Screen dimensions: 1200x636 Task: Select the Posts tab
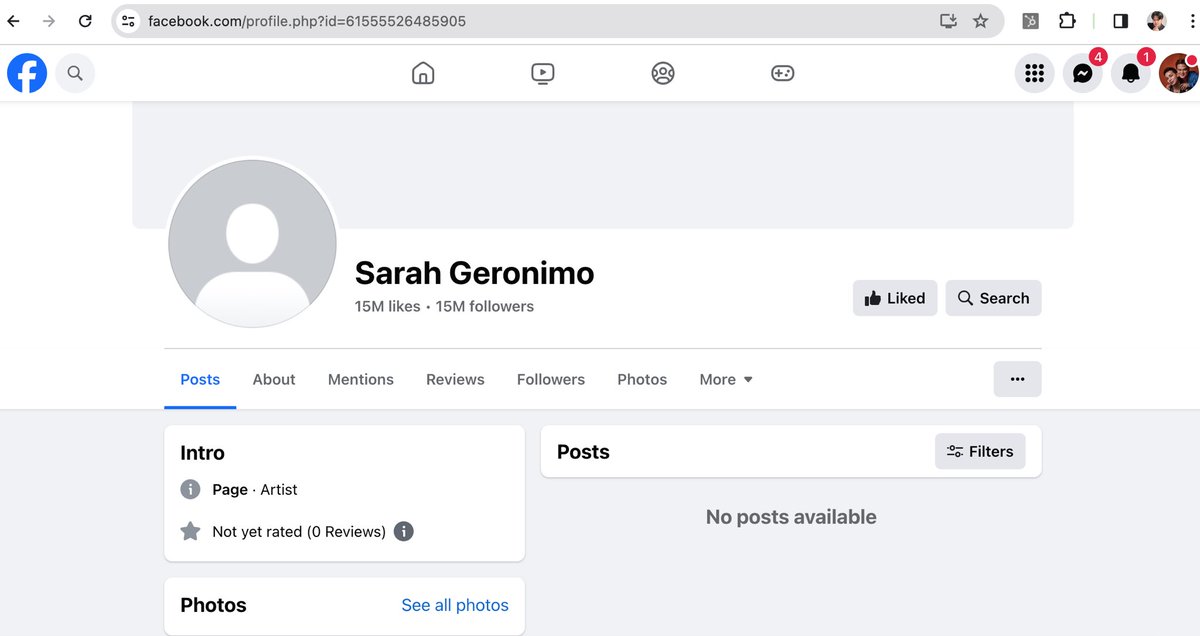coord(200,379)
